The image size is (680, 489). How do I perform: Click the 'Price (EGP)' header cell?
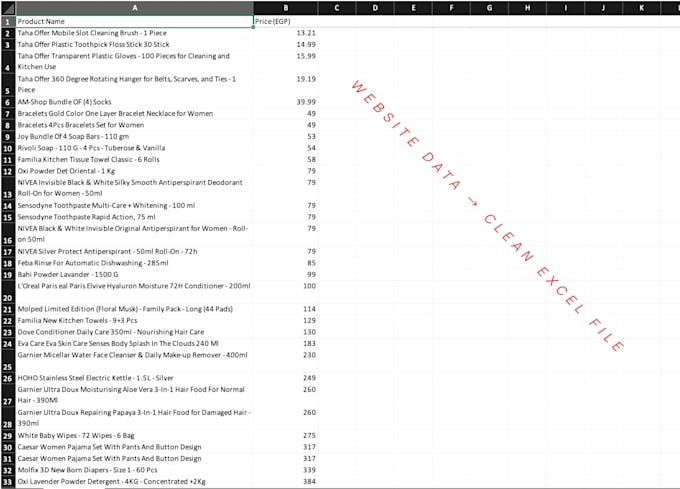285,21
